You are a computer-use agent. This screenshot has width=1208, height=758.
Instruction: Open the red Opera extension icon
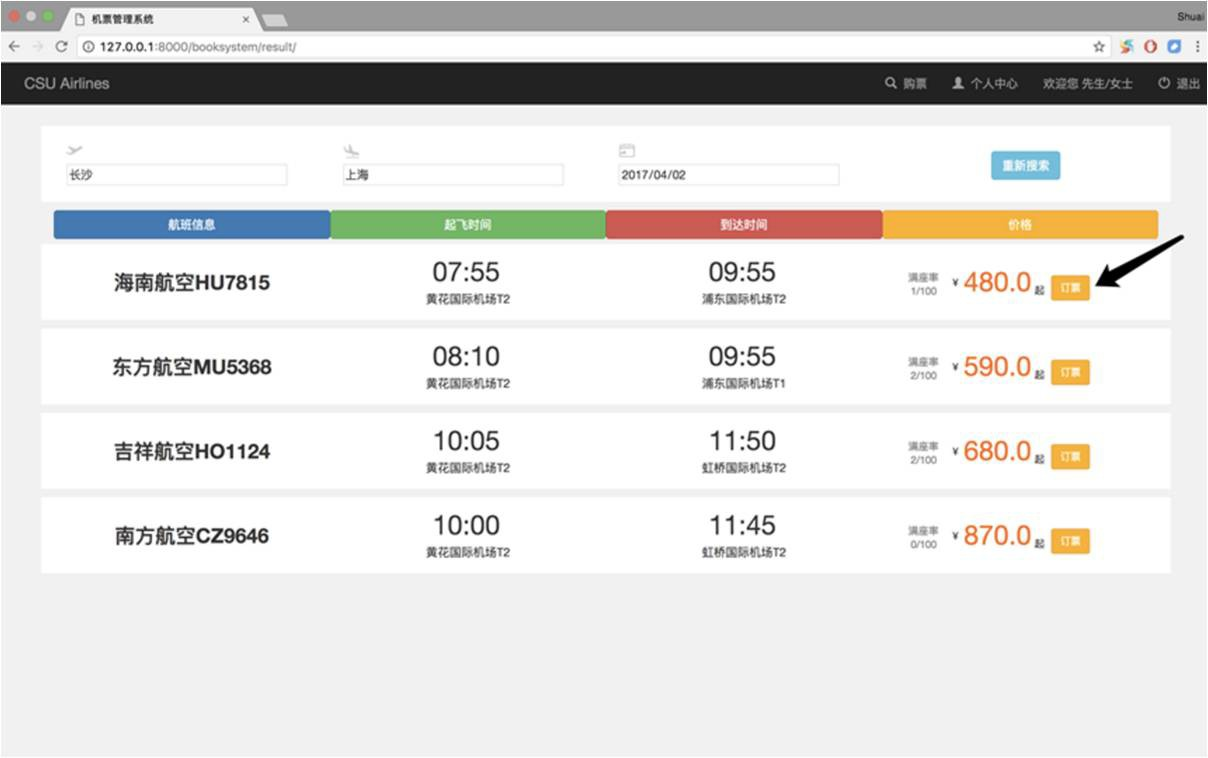tap(1151, 47)
